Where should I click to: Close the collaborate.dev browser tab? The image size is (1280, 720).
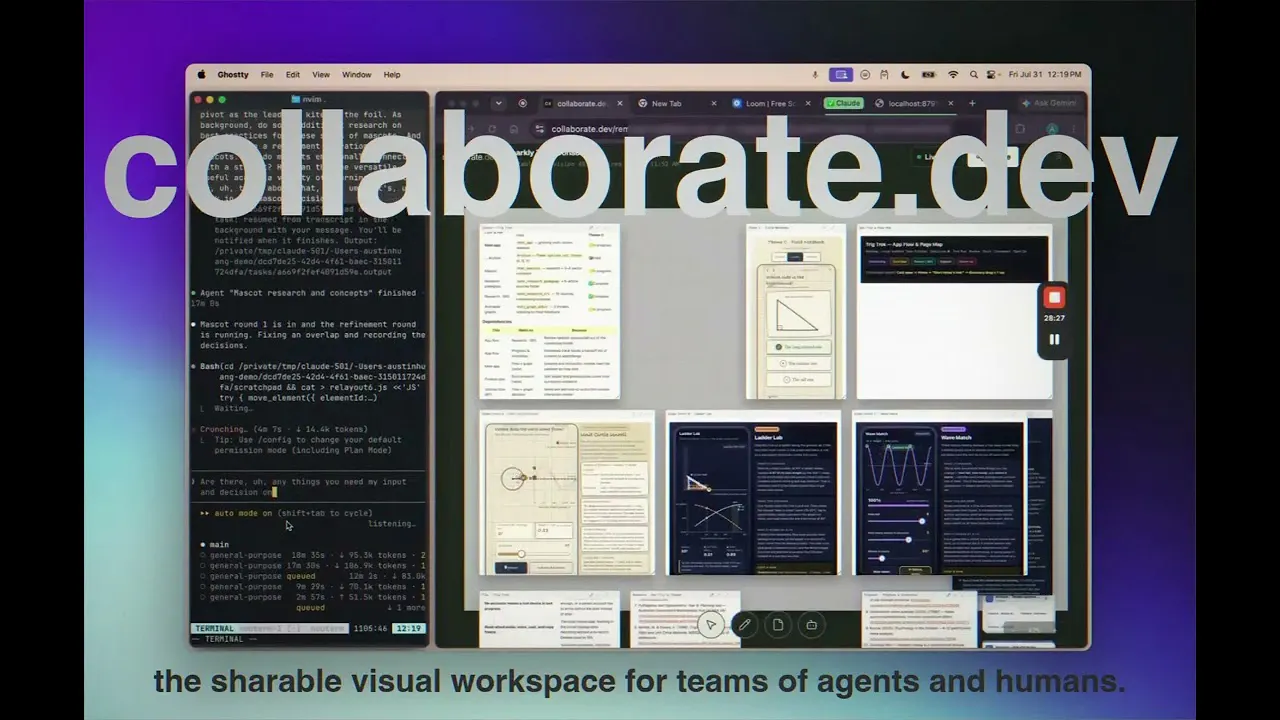(x=620, y=103)
